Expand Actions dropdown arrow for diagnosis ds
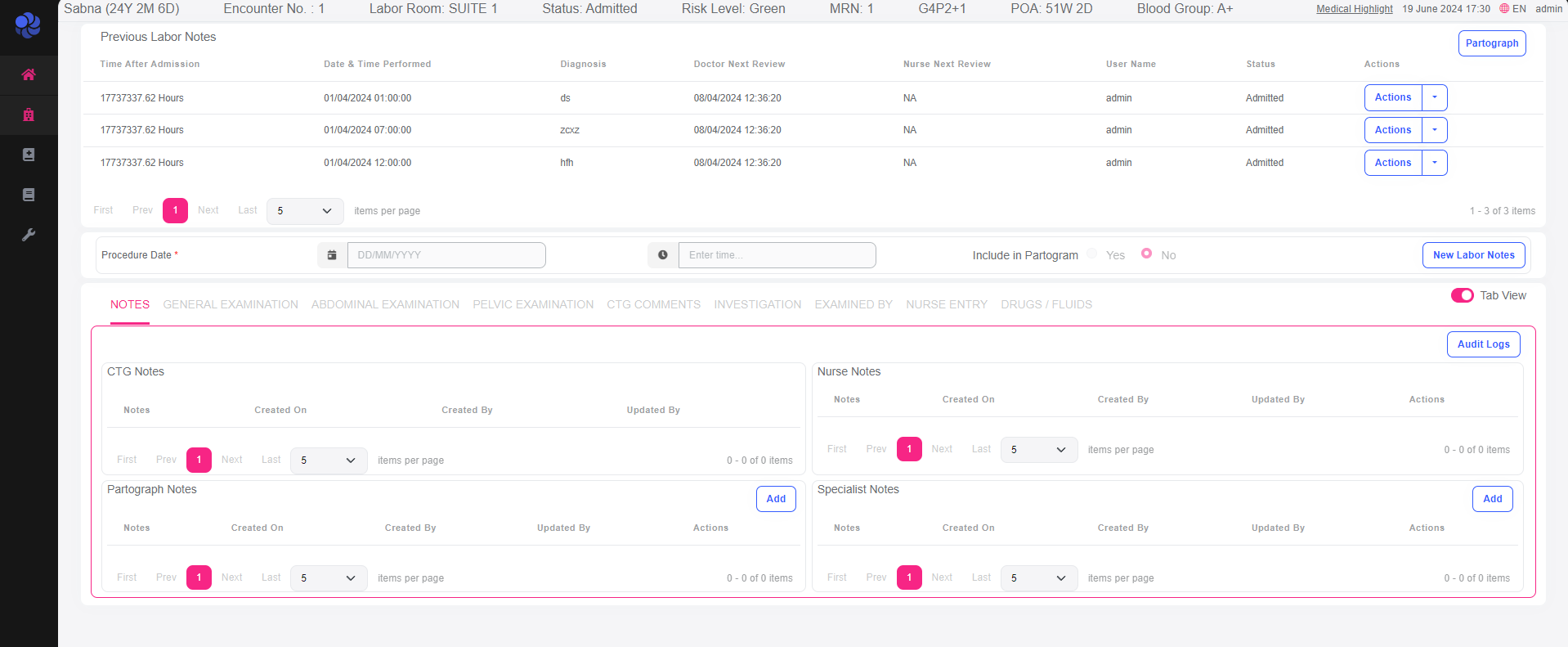1568x647 pixels. tap(1434, 97)
